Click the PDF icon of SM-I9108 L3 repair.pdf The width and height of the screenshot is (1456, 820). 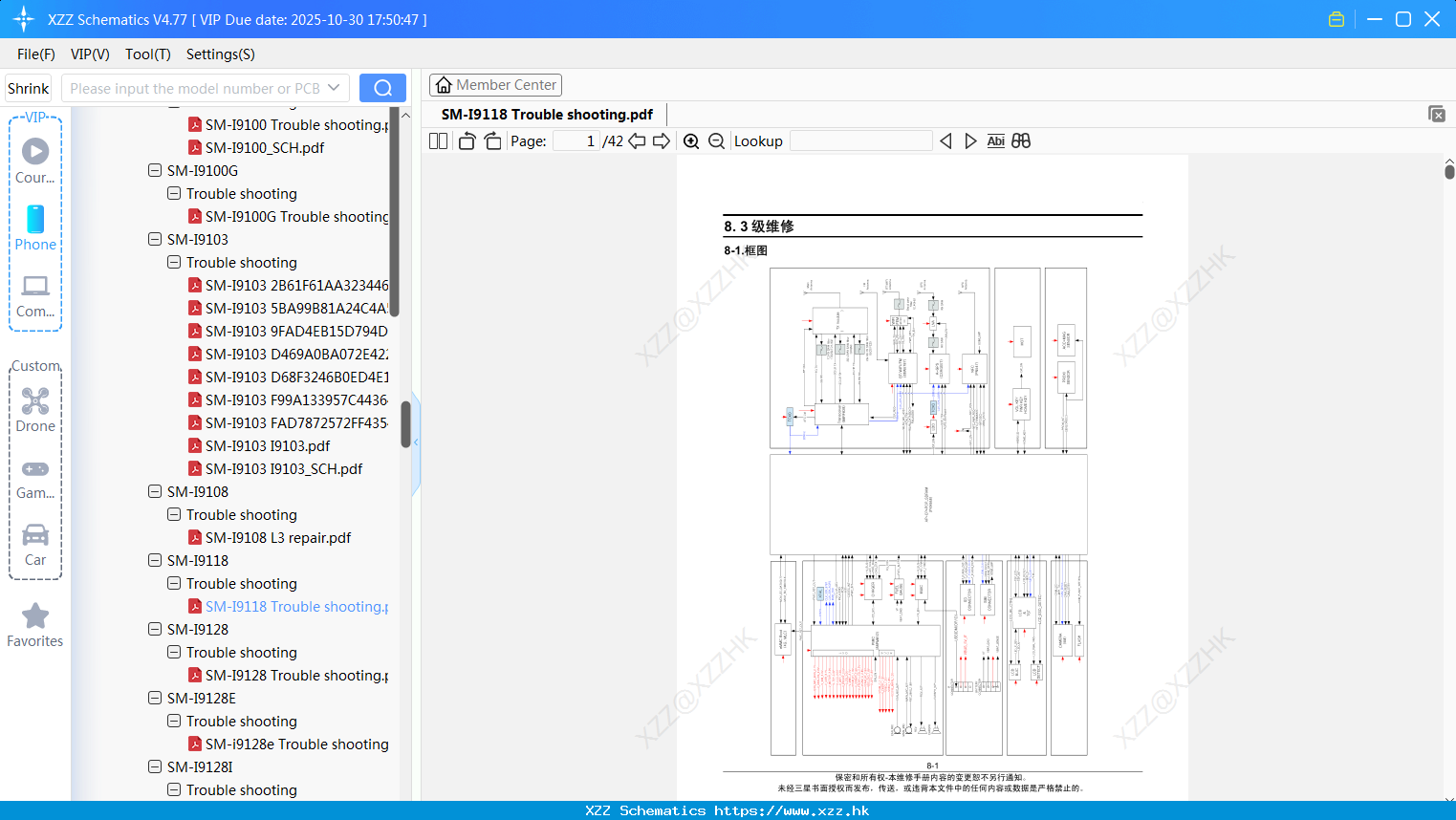tap(195, 537)
